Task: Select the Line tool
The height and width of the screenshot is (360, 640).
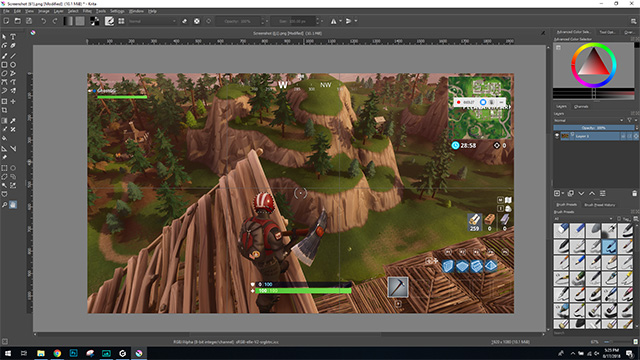Action: point(13,56)
